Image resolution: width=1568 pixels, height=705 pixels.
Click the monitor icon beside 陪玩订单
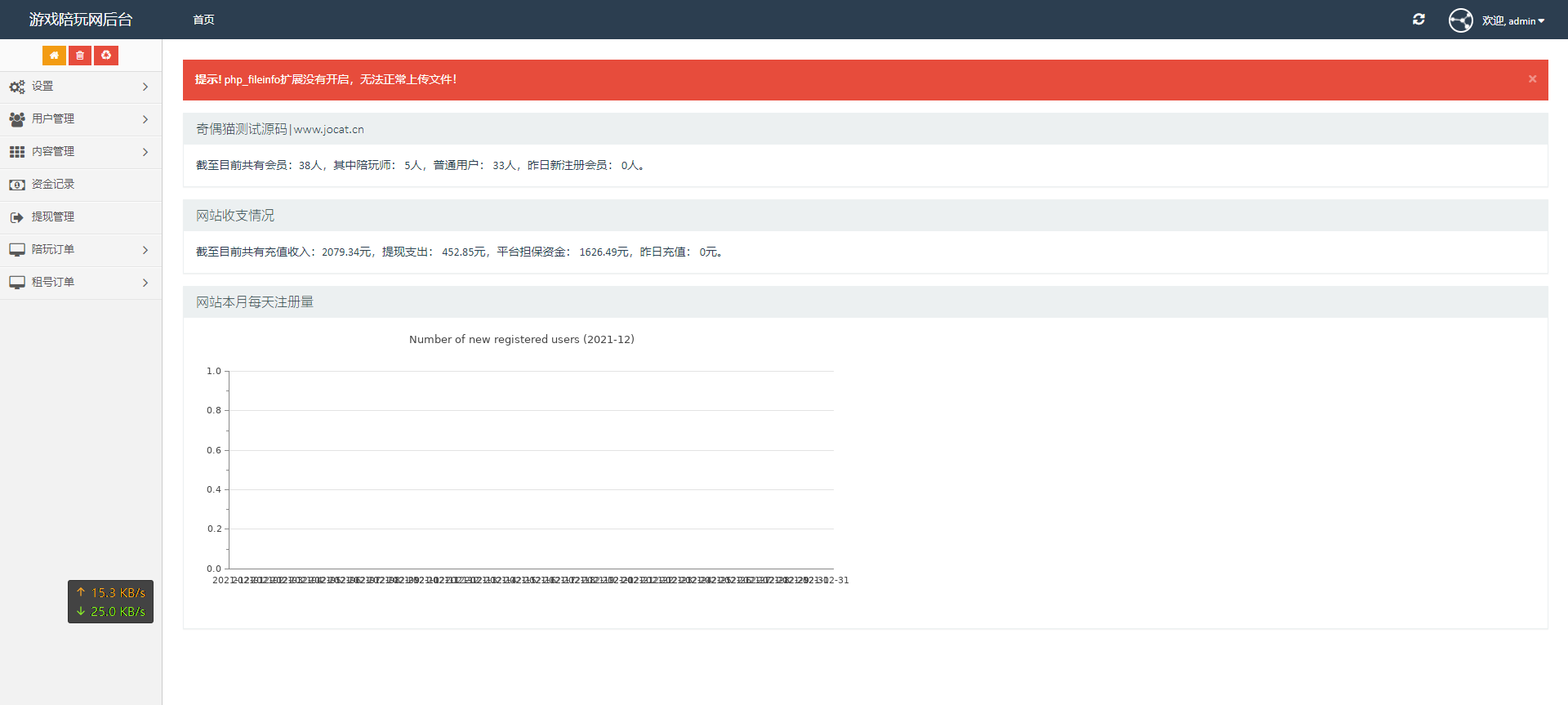point(17,250)
